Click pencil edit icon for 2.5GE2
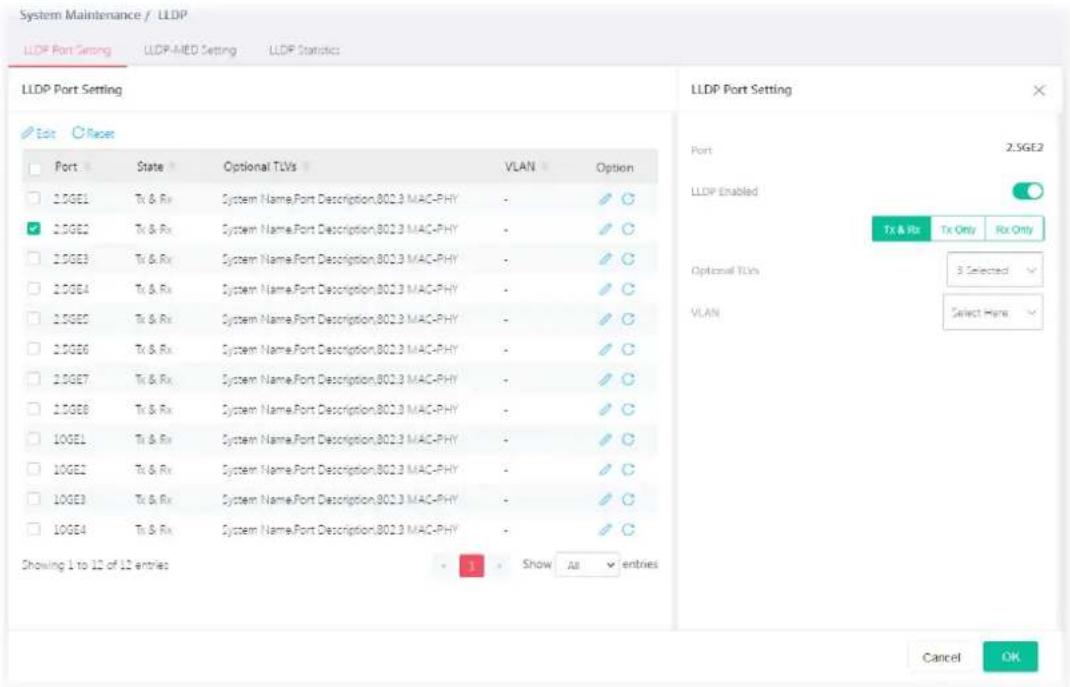This screenshot has height=687, width=1070. pyautogui.click(x=605, y=229)
